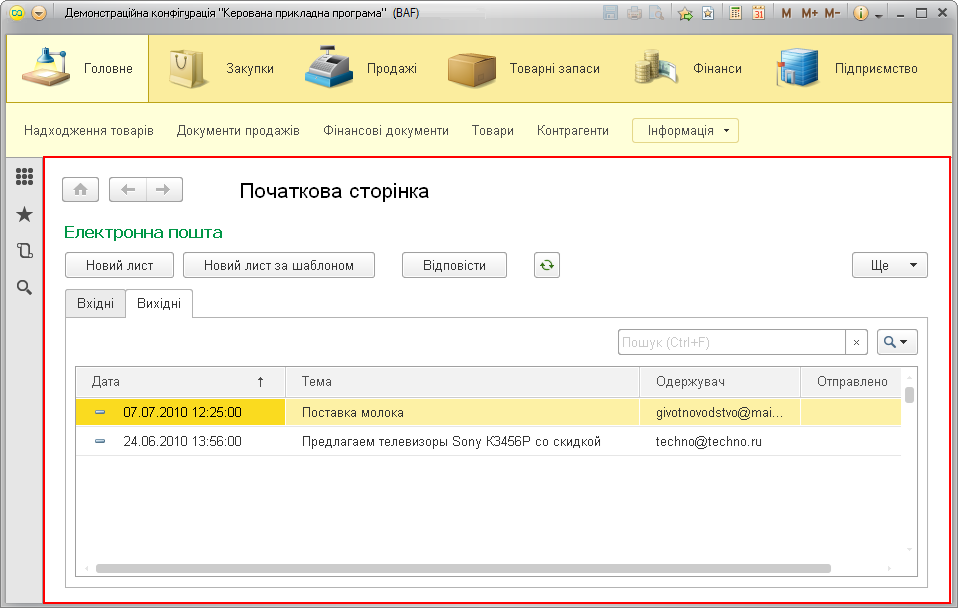958x608 pixels.
Task: Click the M- memory subtract button
Action: (x=832, y=13)
